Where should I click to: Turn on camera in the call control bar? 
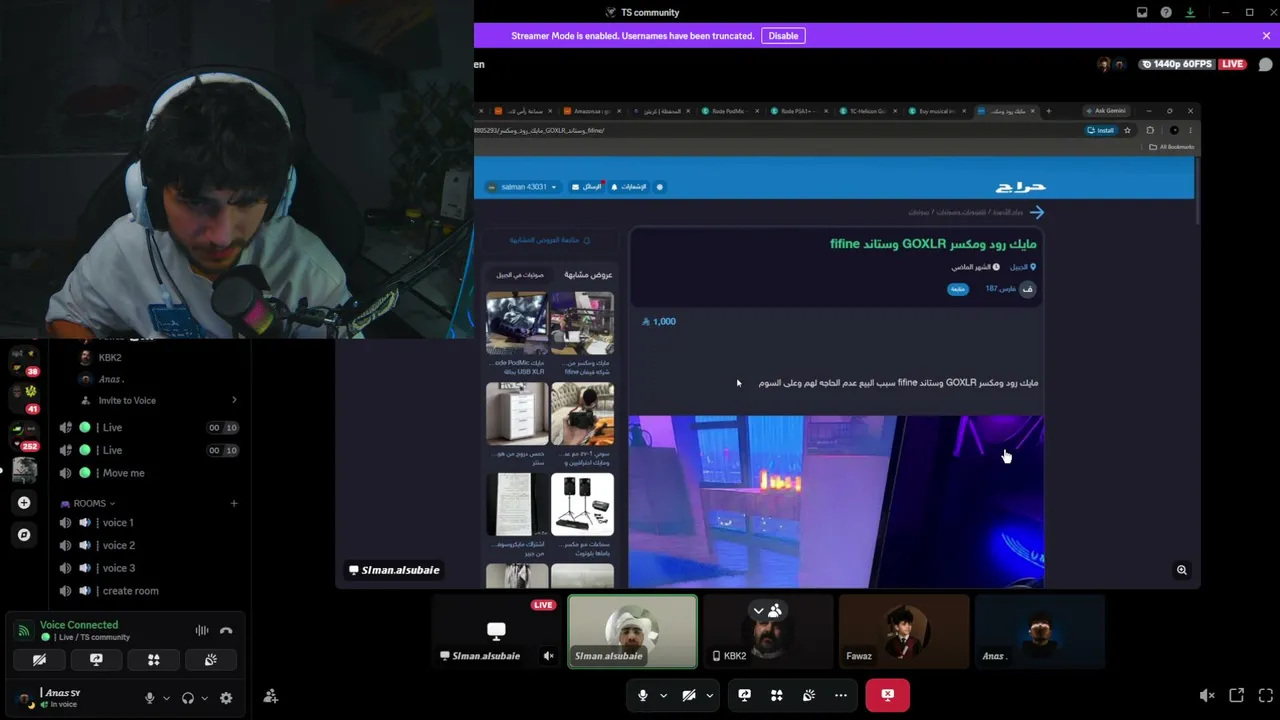point(689,695)
